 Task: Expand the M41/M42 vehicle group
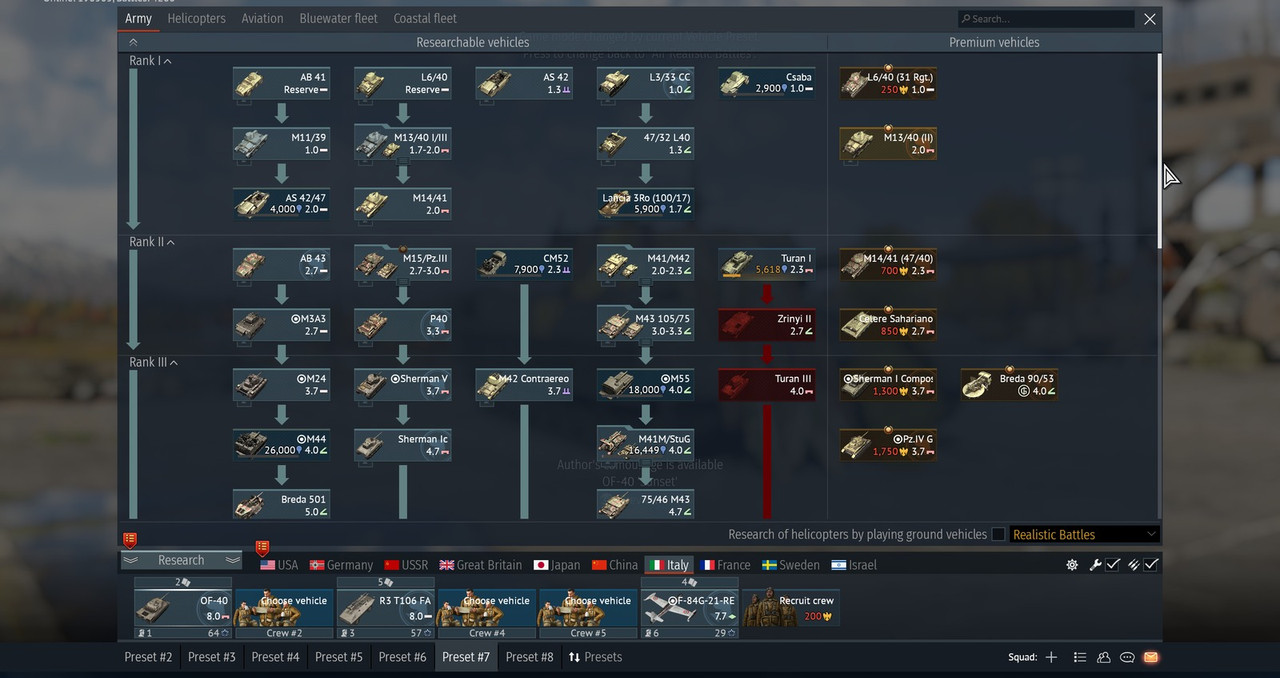tap(645, 264)
